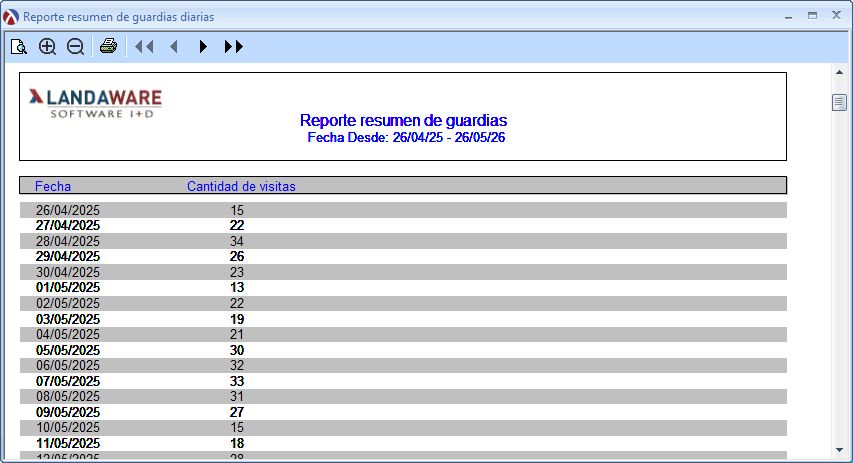Zoom out of the report

pos(75,47)
